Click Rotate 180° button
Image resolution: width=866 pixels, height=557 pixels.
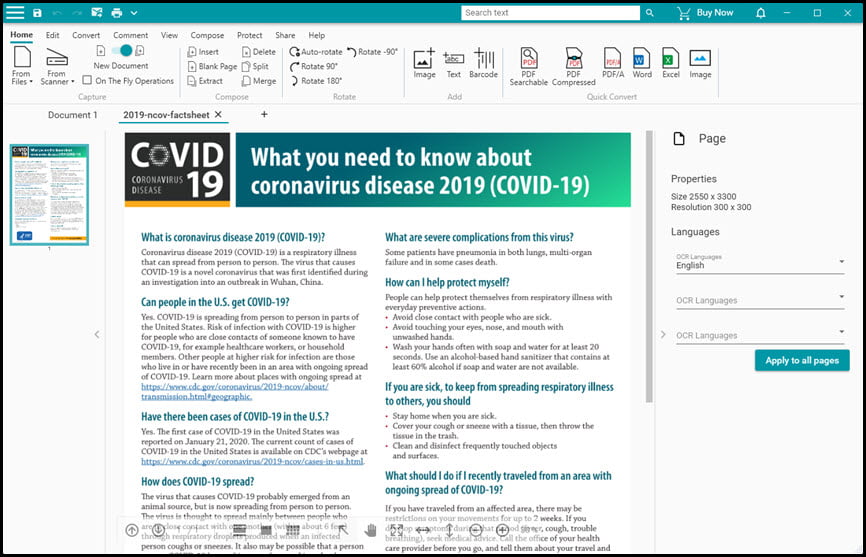tap(316, 81)
